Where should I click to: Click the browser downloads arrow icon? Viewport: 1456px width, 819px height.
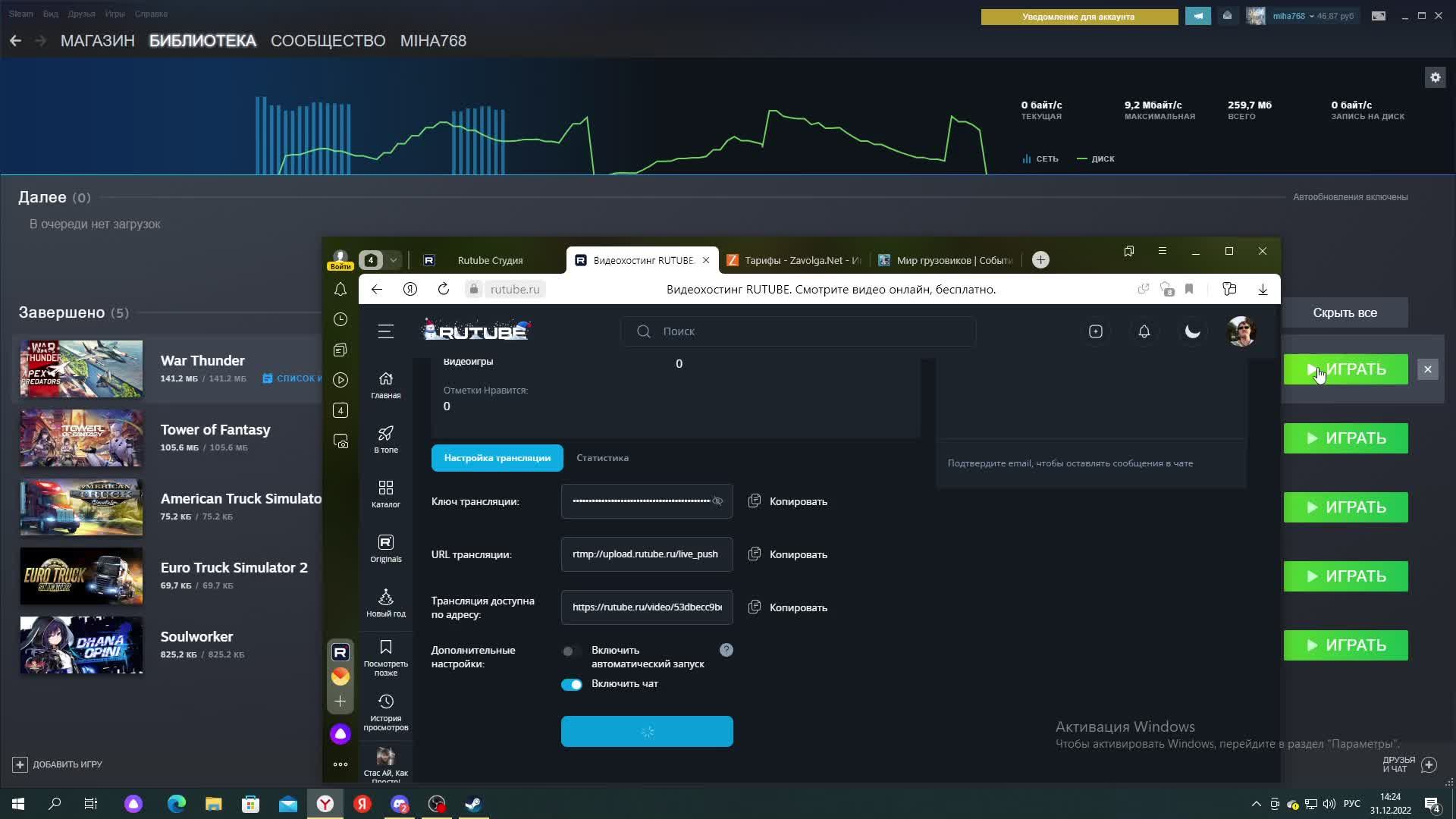pos(1263,289)
